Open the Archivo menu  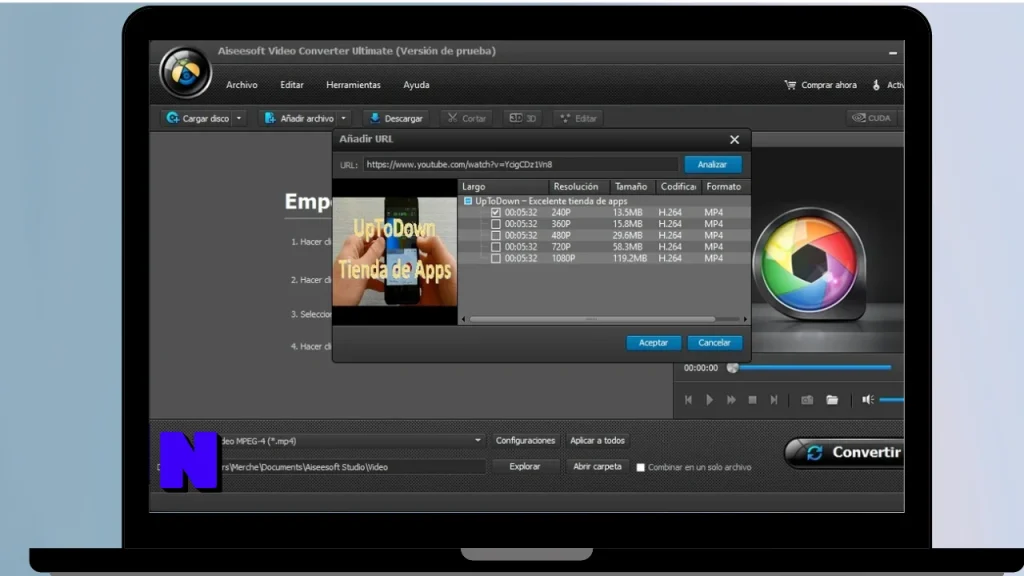coord(242,85)
